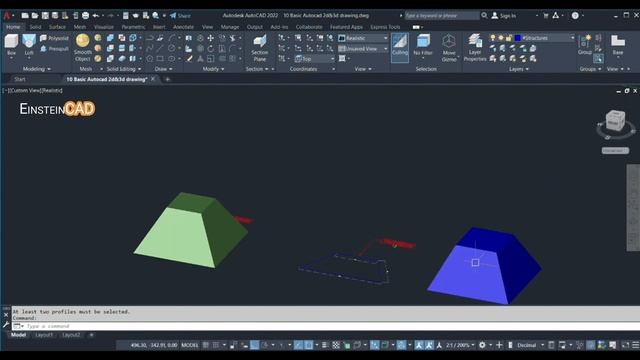Open the Unsaved View dropdown
Viewport: 640px width, 360px height.
tap(362, 49)
